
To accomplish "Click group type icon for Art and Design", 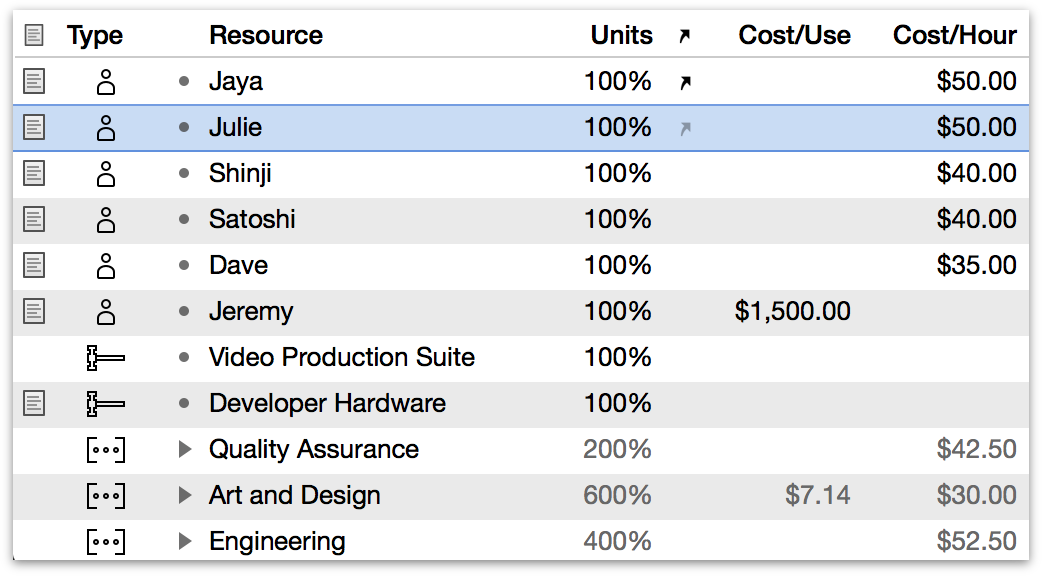I will click(x=106, y=496).
